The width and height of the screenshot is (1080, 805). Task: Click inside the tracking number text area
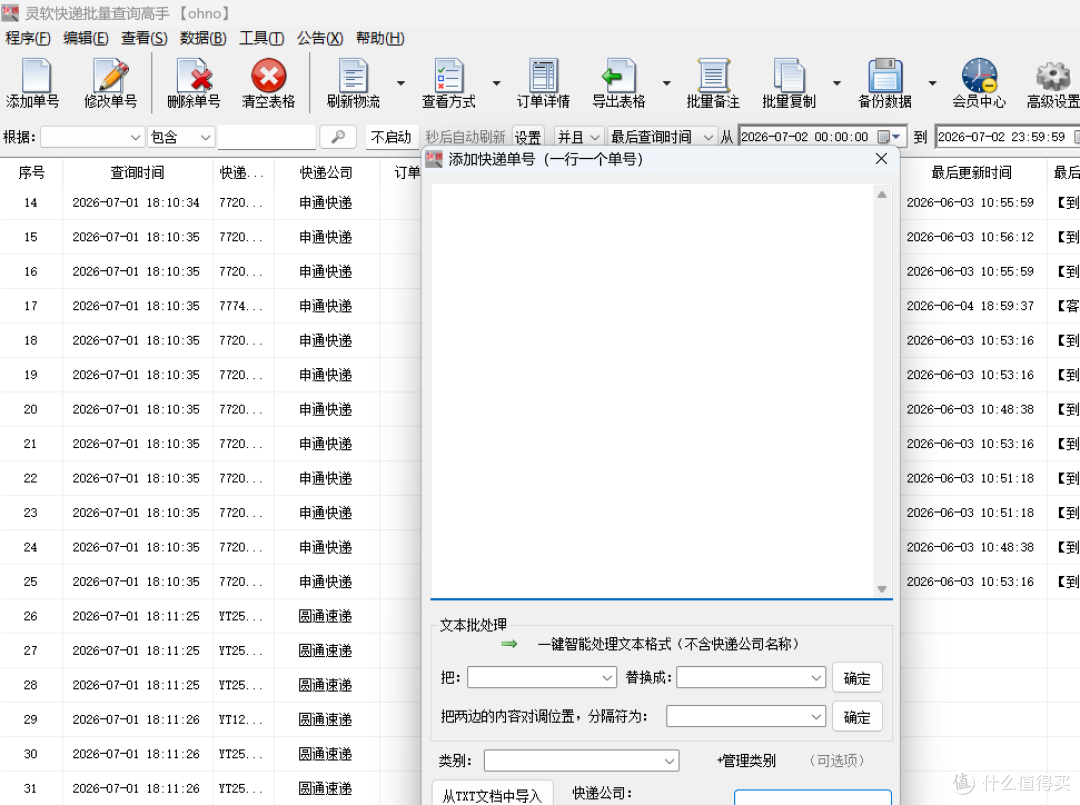(x=652, y=390)
